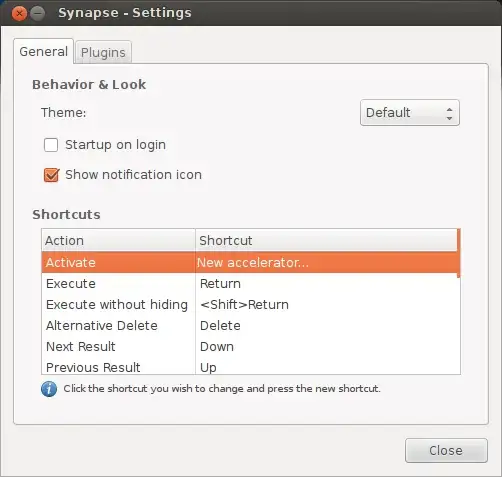This screenshot has width=502, height=477.
Task: Select Previous Result action
Action: (93, 367)
